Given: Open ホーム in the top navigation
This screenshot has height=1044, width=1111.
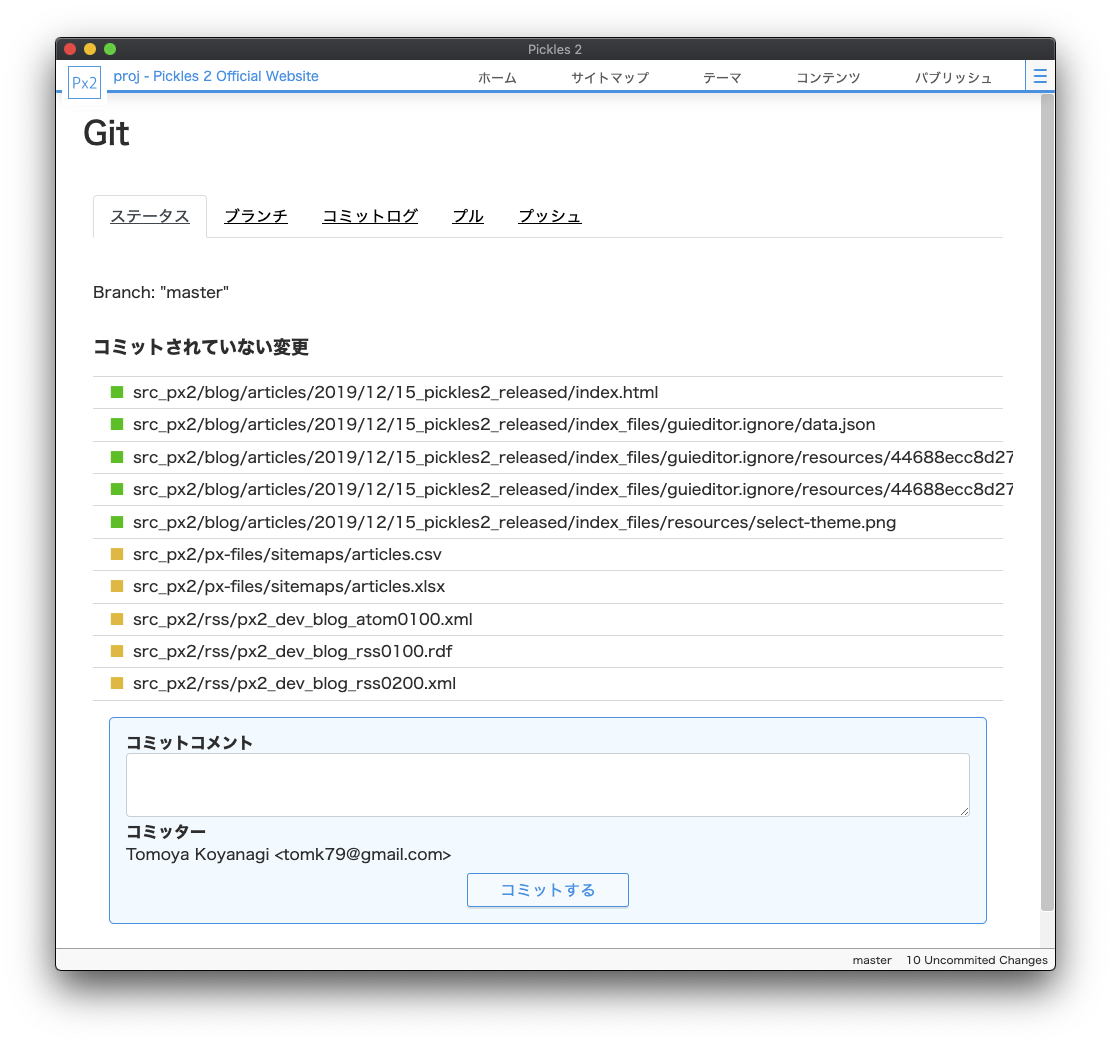Looking at the screenshot, I should click(x=497, y=77).
